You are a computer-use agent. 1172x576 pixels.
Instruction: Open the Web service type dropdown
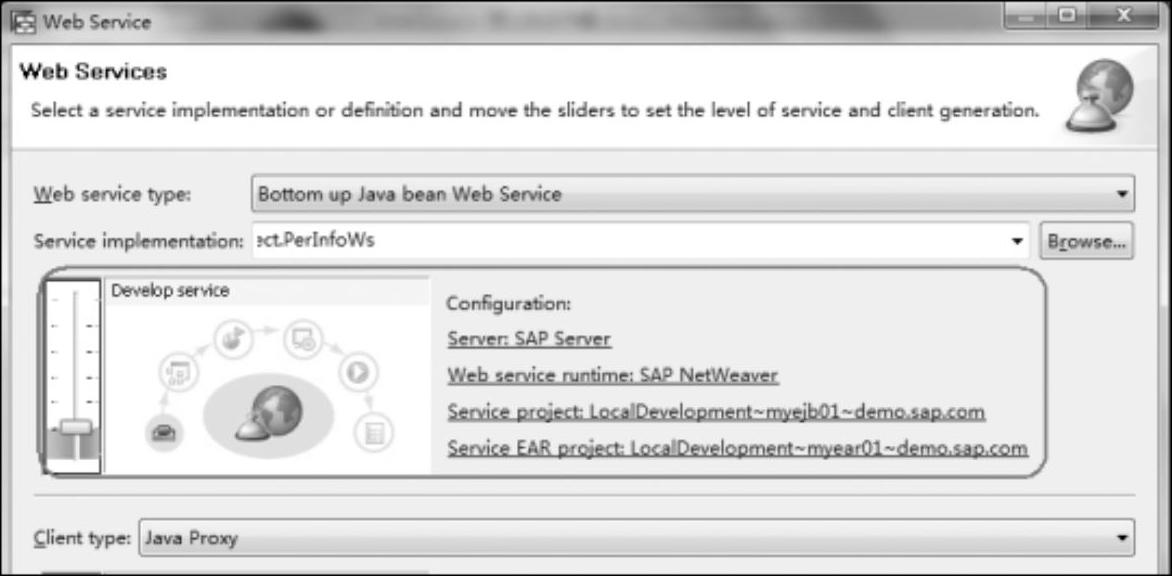pyautogui.click(x=693, y=194)
